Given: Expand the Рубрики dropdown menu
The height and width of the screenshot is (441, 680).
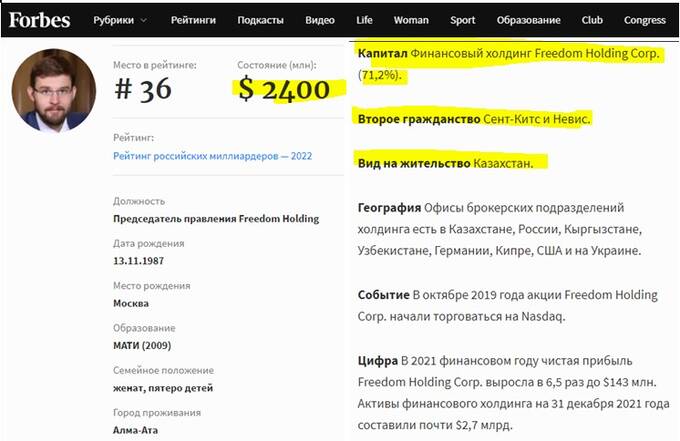Looking at the screenshot, I should 119,20.
